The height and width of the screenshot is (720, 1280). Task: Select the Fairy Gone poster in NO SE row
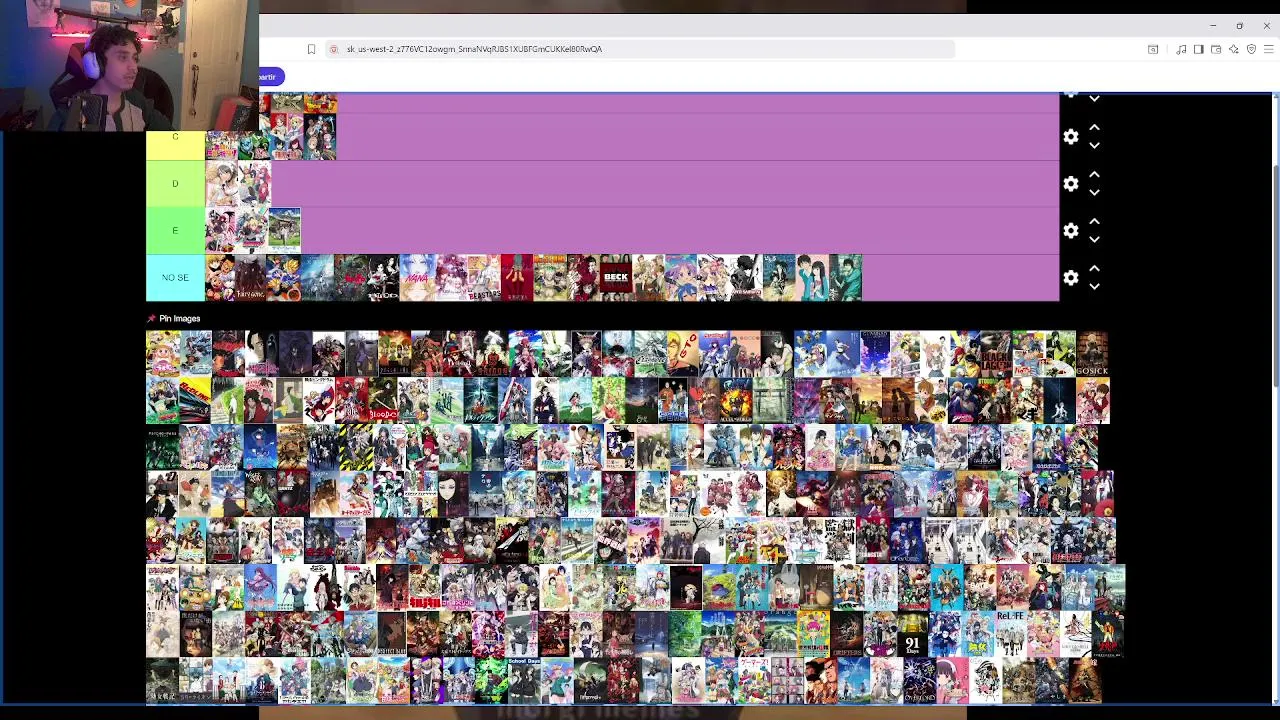[250, 278]
